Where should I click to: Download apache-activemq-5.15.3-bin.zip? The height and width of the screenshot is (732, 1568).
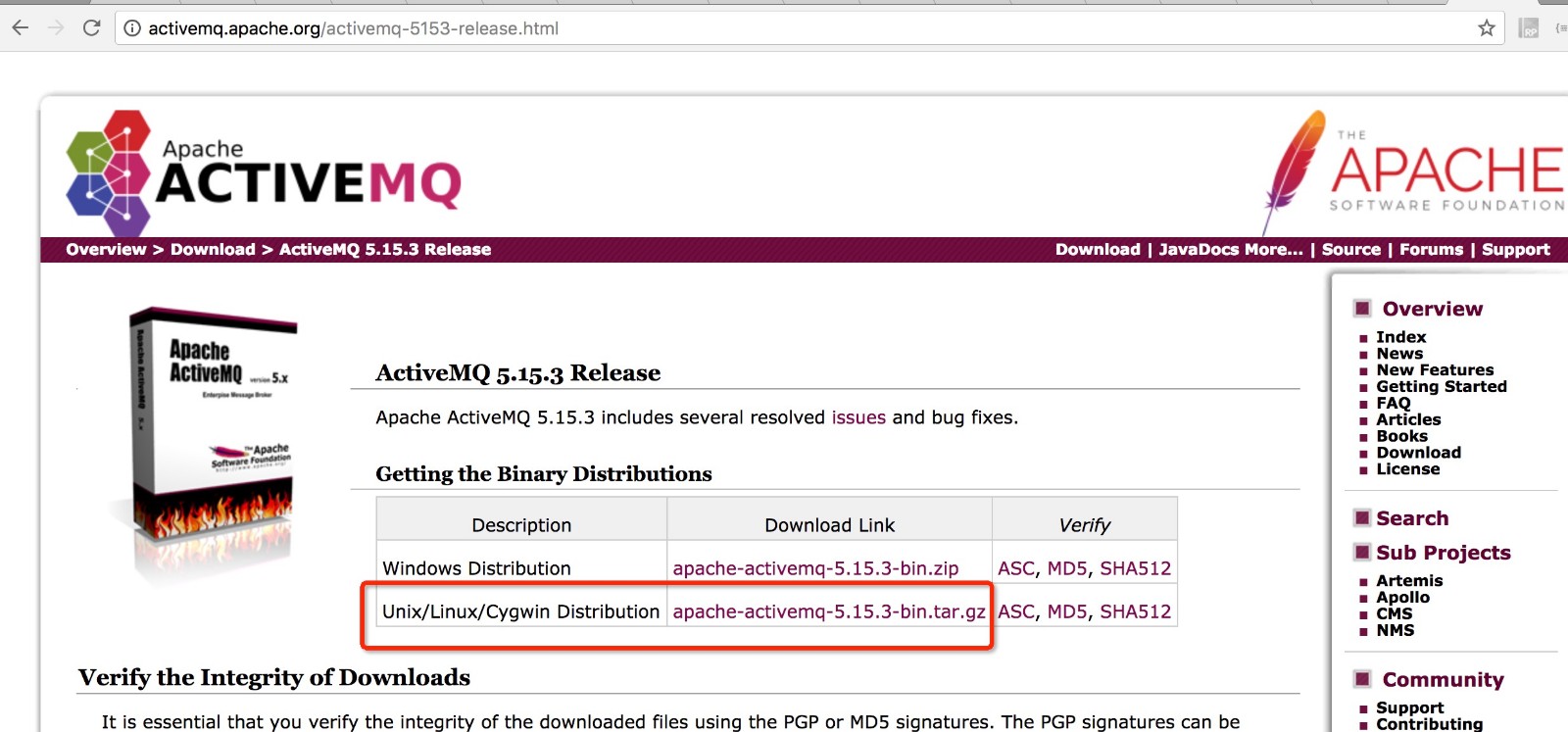pos(815,568)
